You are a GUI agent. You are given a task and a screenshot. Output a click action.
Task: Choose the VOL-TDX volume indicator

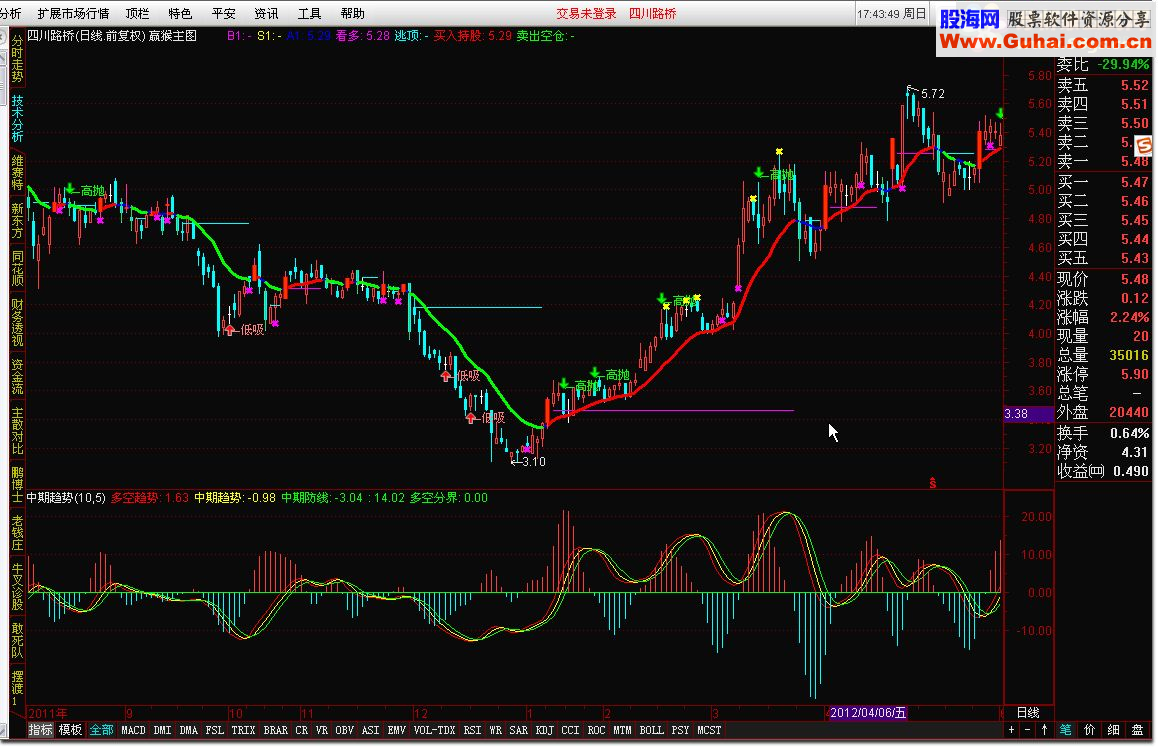point(434,731)
